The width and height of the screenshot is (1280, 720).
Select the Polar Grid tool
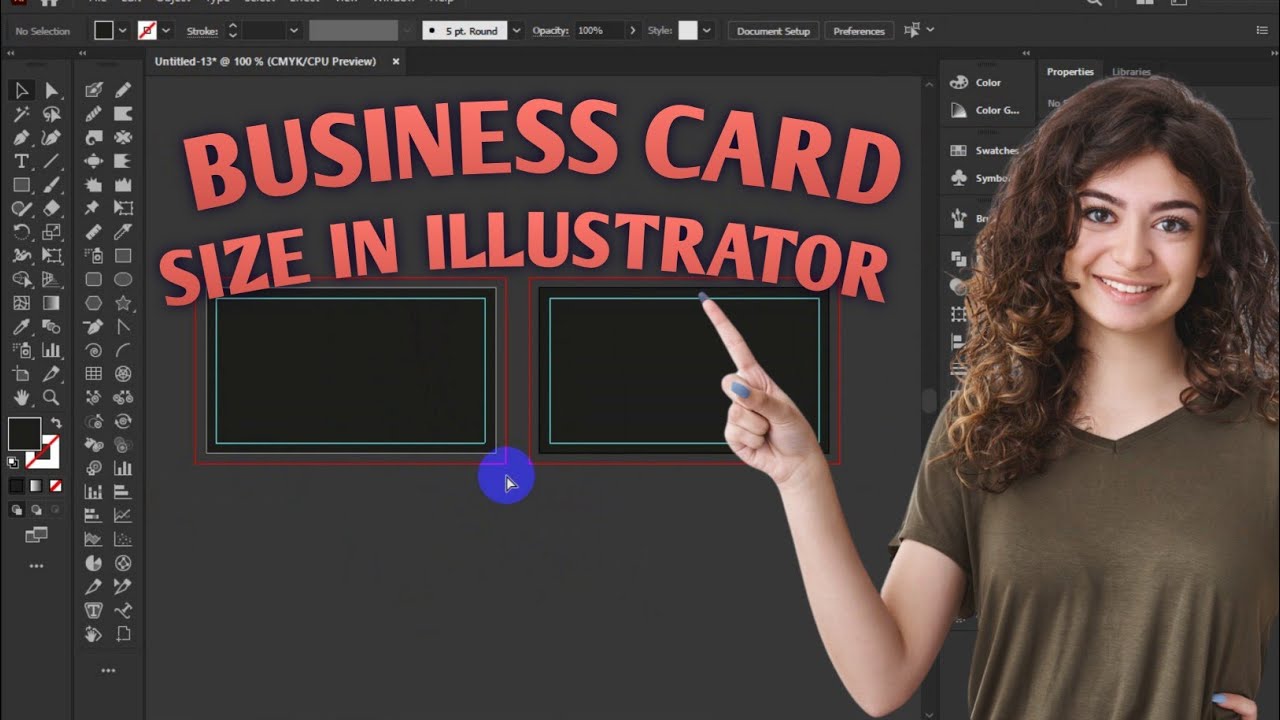[123, 374]
